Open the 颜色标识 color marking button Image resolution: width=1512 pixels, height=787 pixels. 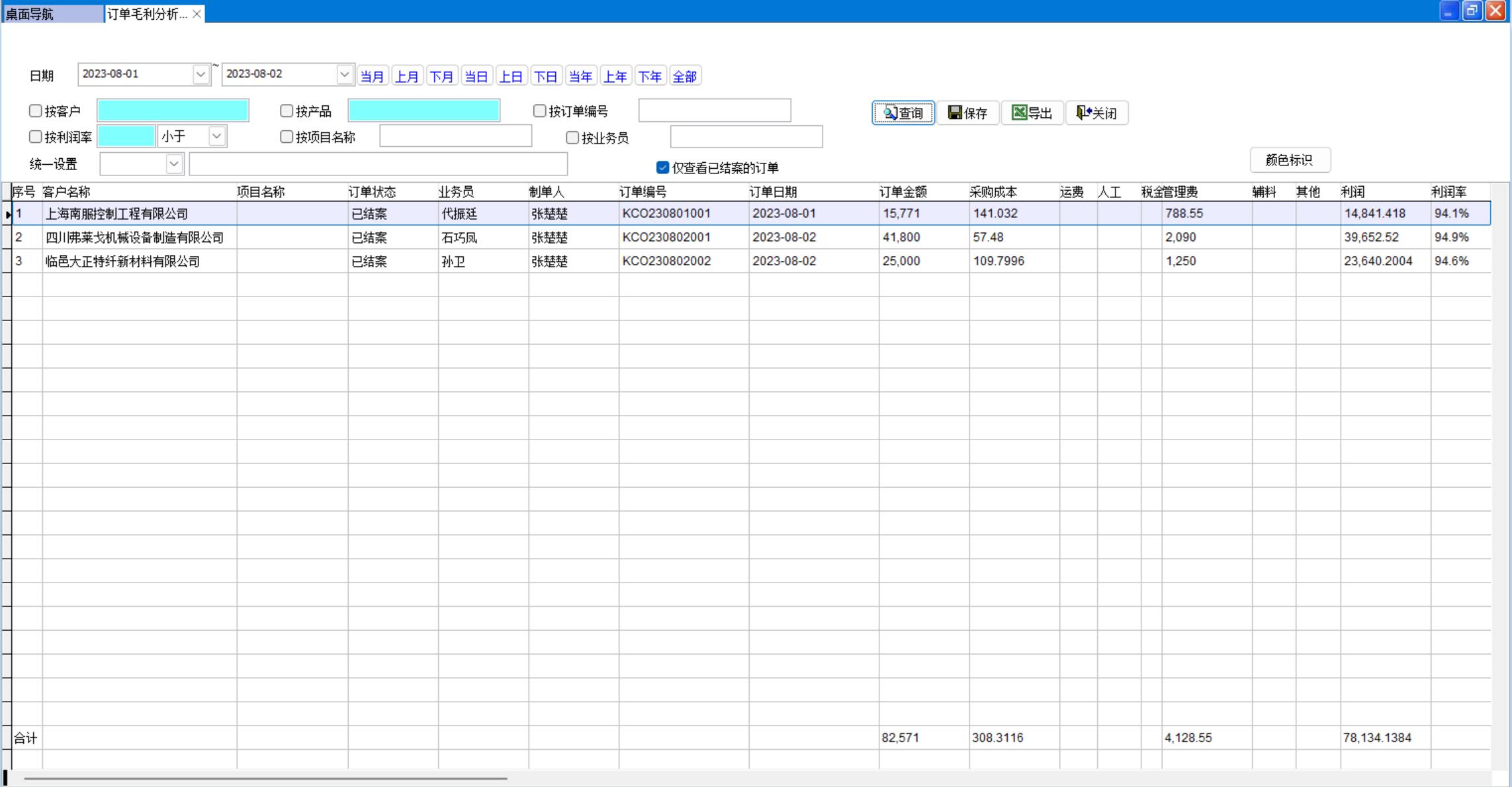point(1289,160)
